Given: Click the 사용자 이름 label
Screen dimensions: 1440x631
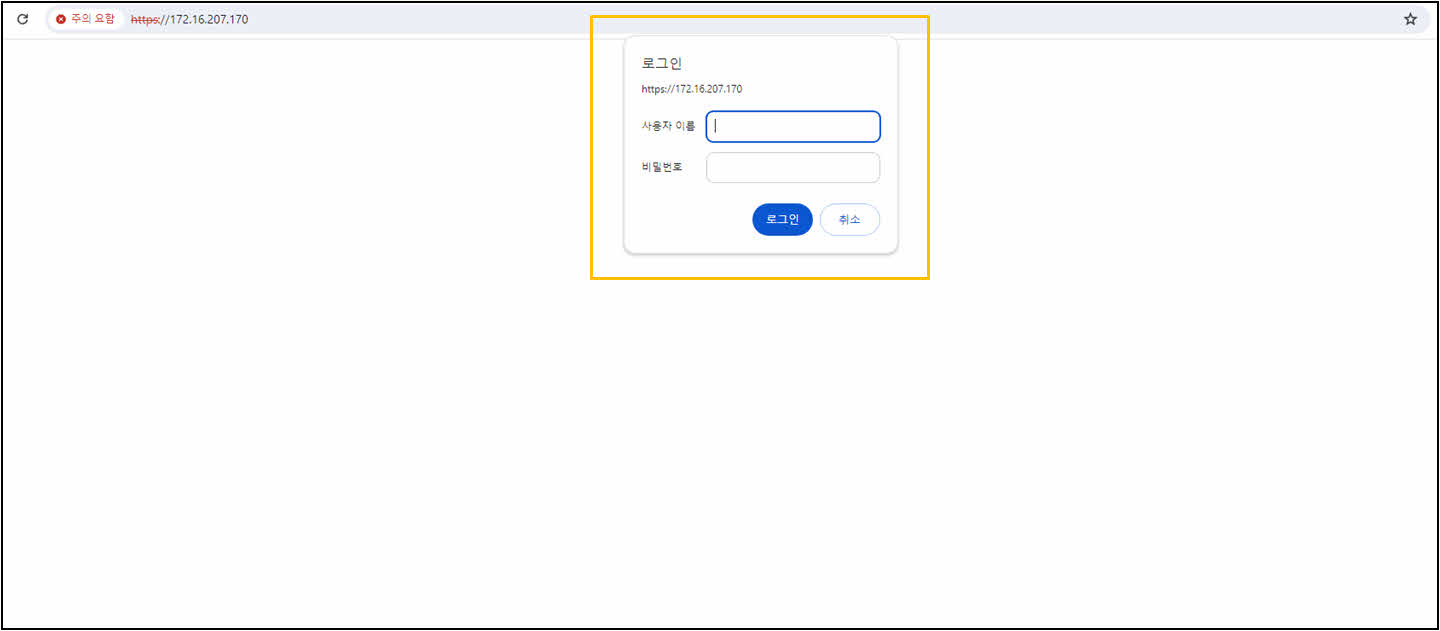Looking at the screenshot, I should coord(667,127).
